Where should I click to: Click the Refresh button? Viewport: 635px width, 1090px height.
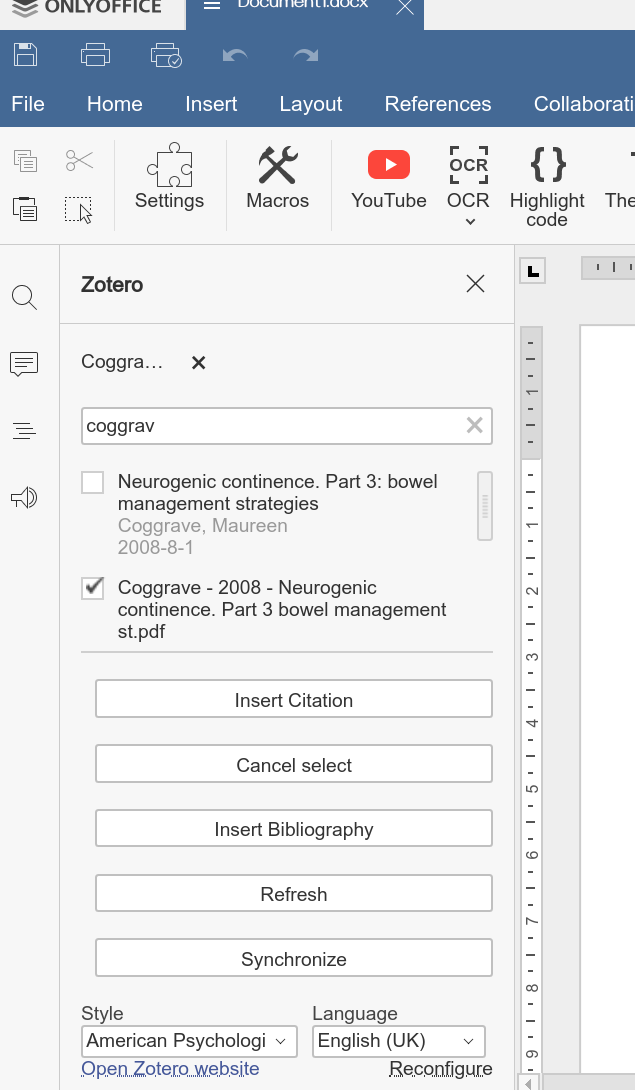[x=294, y=893]
